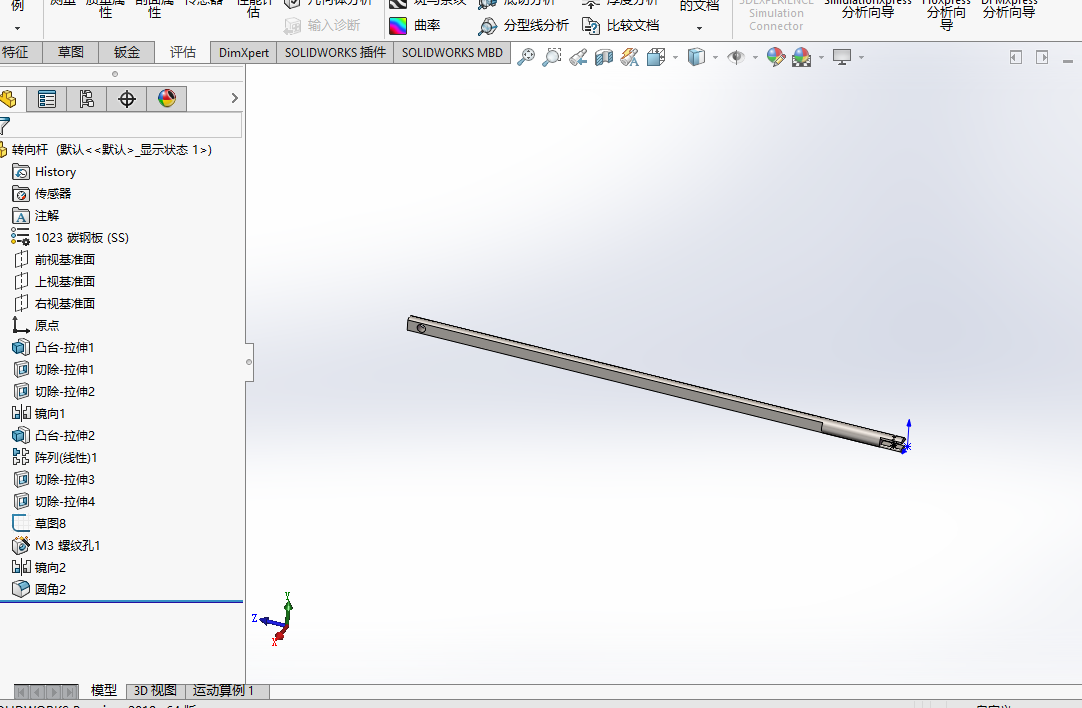
Task: Select the M3 螺纹孔1 hole feature
Action: tap(56, 546)
